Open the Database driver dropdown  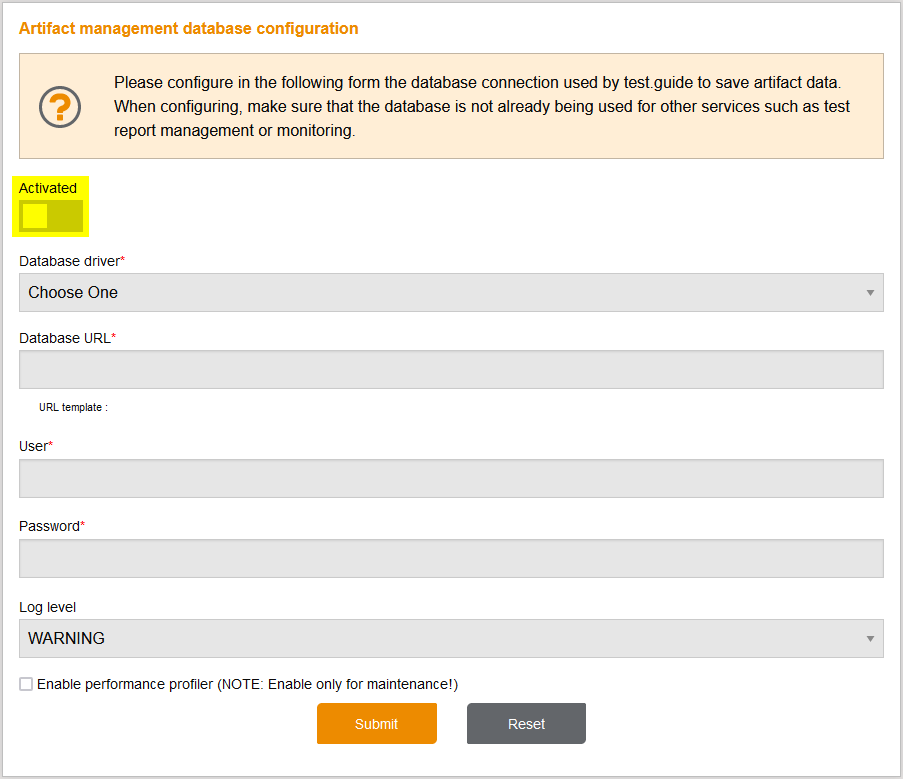tap(450, 292)
